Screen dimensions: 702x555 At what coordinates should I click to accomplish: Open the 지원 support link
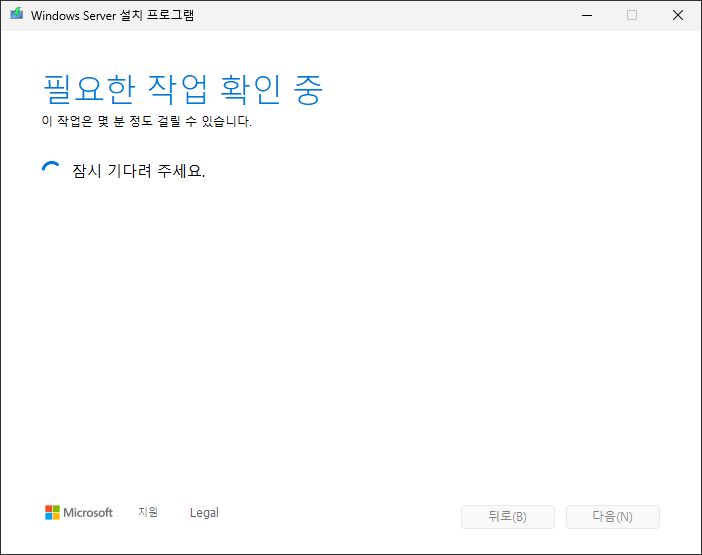pyautogui.click(x=148, y=512)
